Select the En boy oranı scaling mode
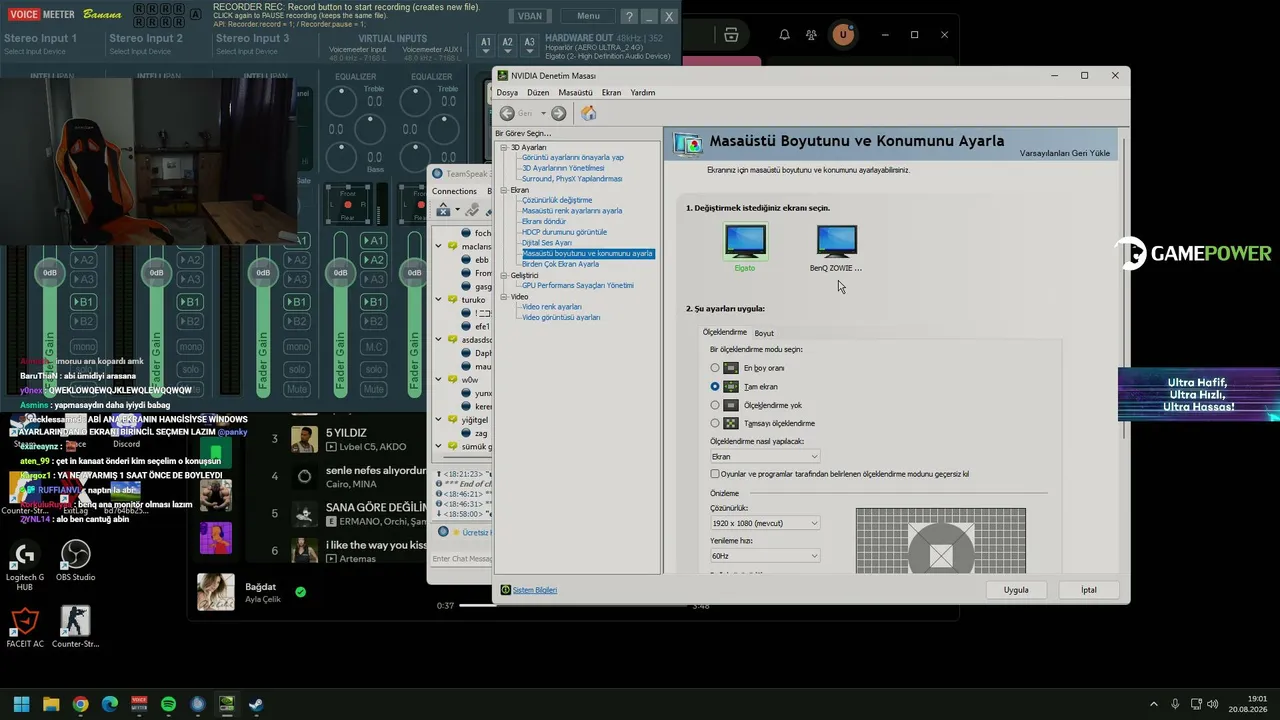The height and width of the screenshot is (720, 1280). (715, 368)
